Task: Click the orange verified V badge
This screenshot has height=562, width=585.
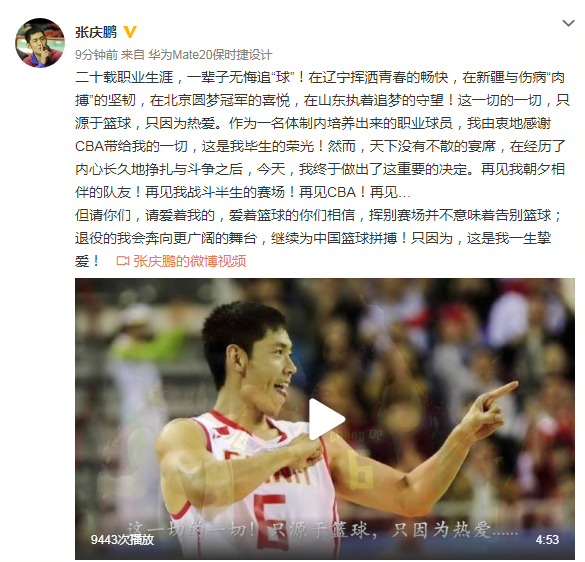Action: (x=129, y=32)
